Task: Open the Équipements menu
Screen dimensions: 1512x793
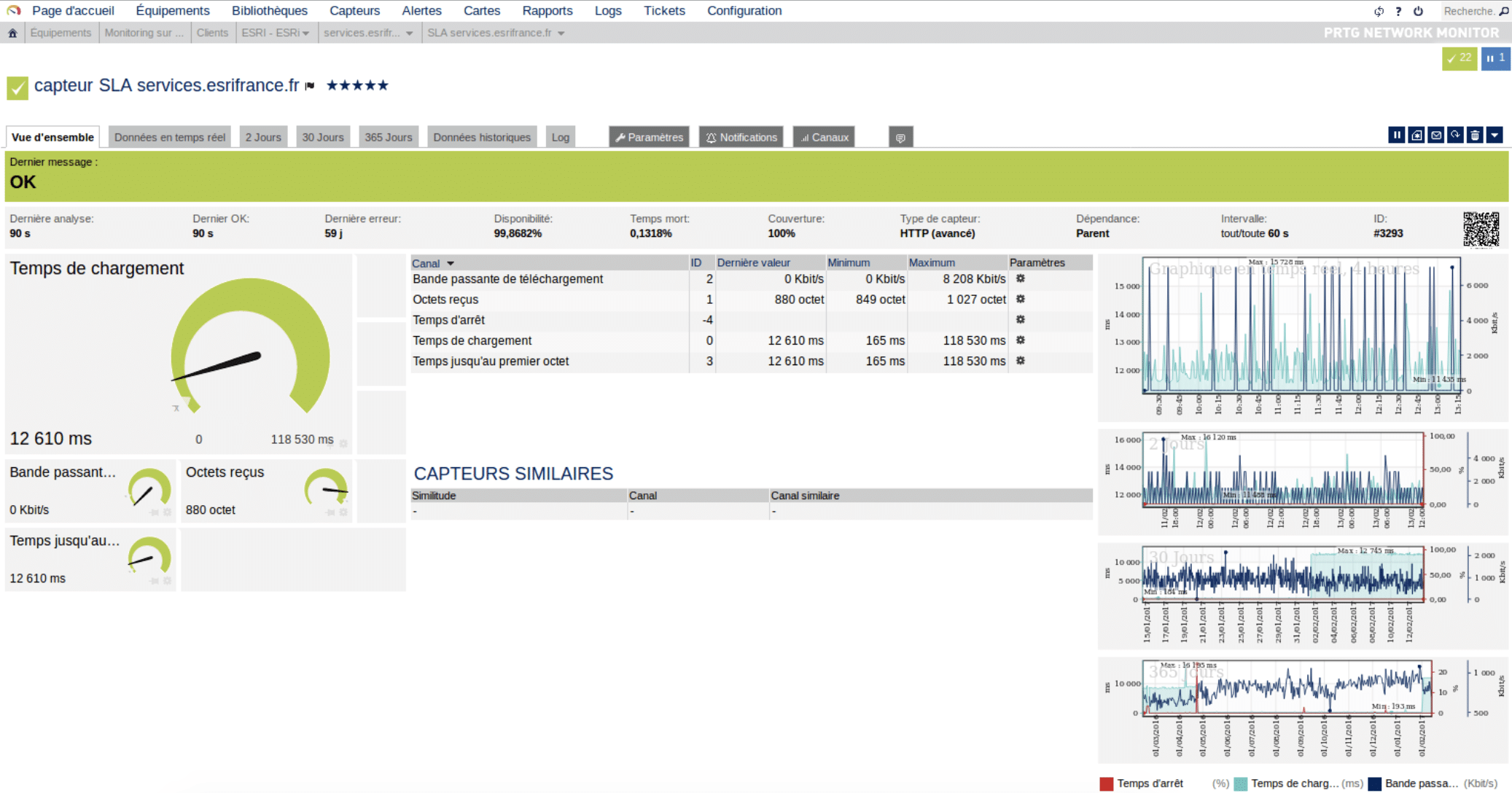Action: coord(173,11)
